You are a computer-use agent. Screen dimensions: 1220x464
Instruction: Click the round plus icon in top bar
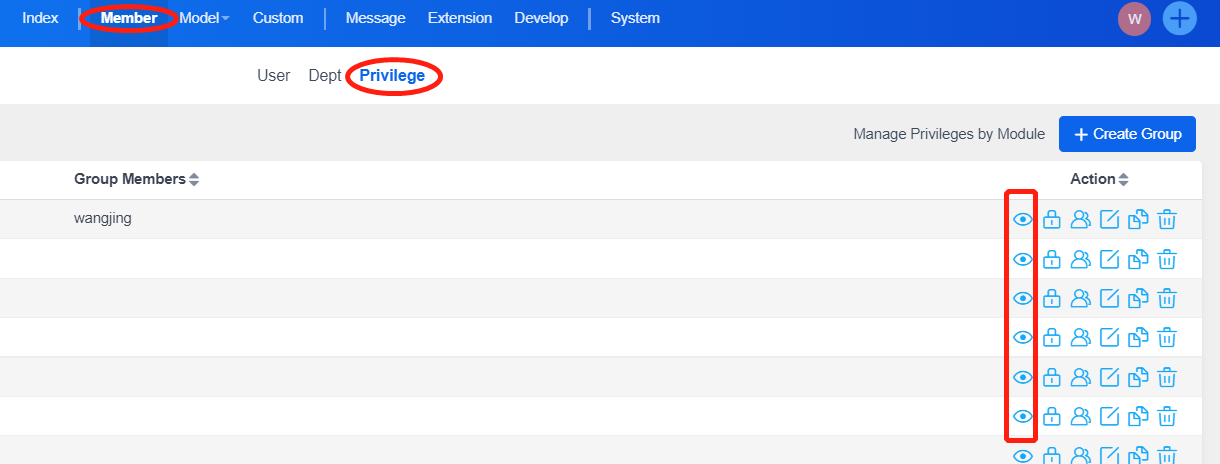click(x=1180, y=19)
